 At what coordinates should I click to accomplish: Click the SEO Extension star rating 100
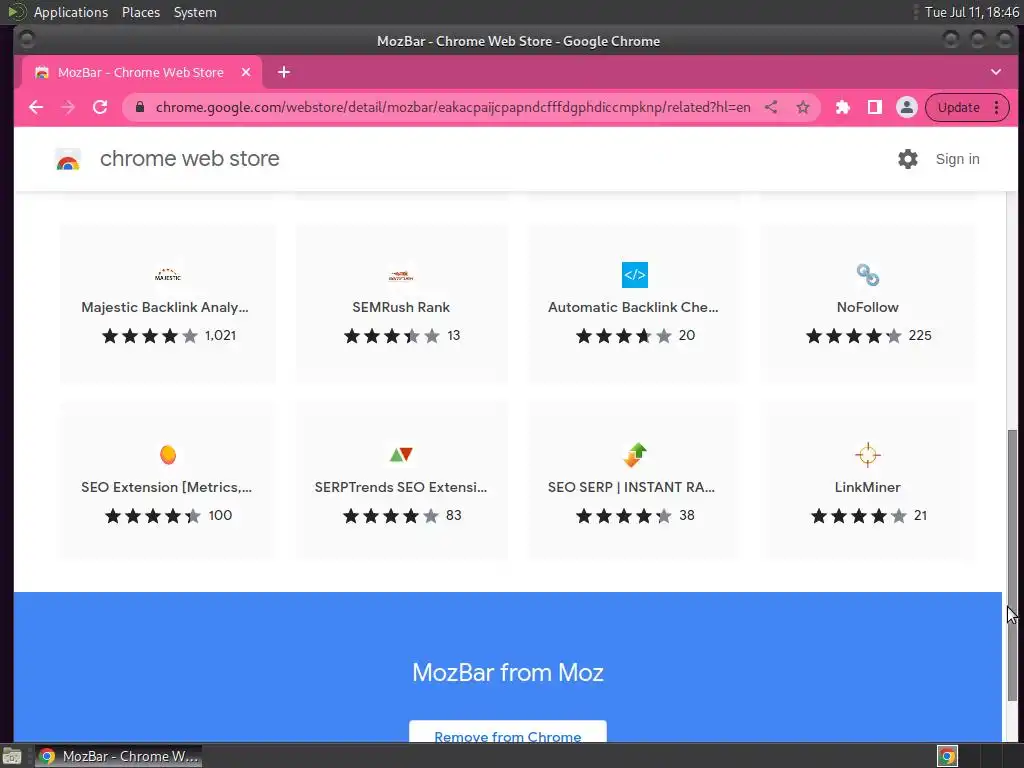pyautogui.click(x=168, y=516)
